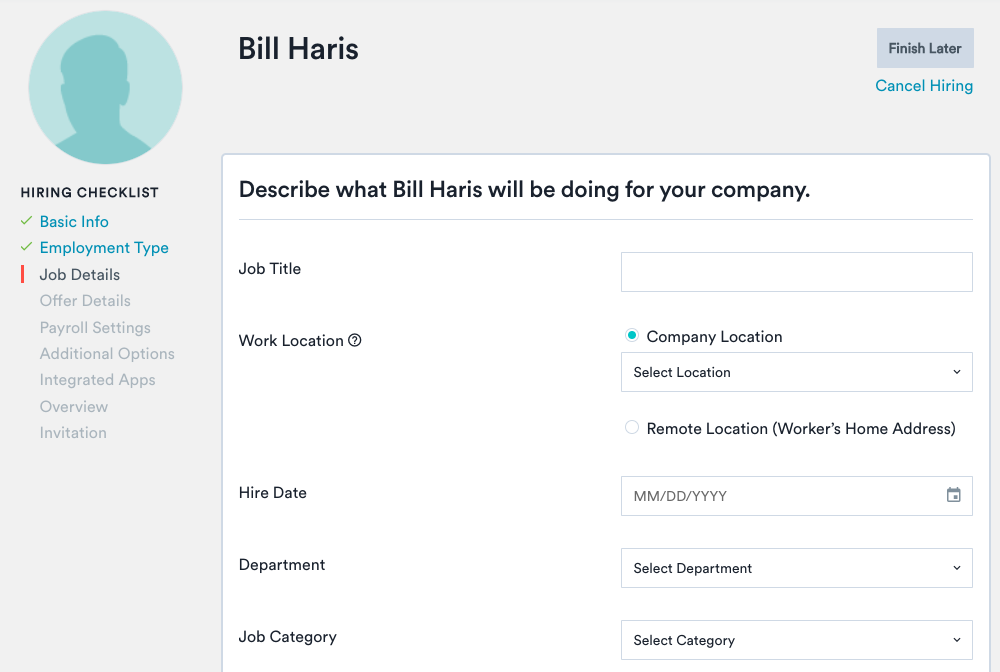Open the Select Location dropdown
Image resolution: width=1000 pixels, height=672 pixels.
(796, 371)
